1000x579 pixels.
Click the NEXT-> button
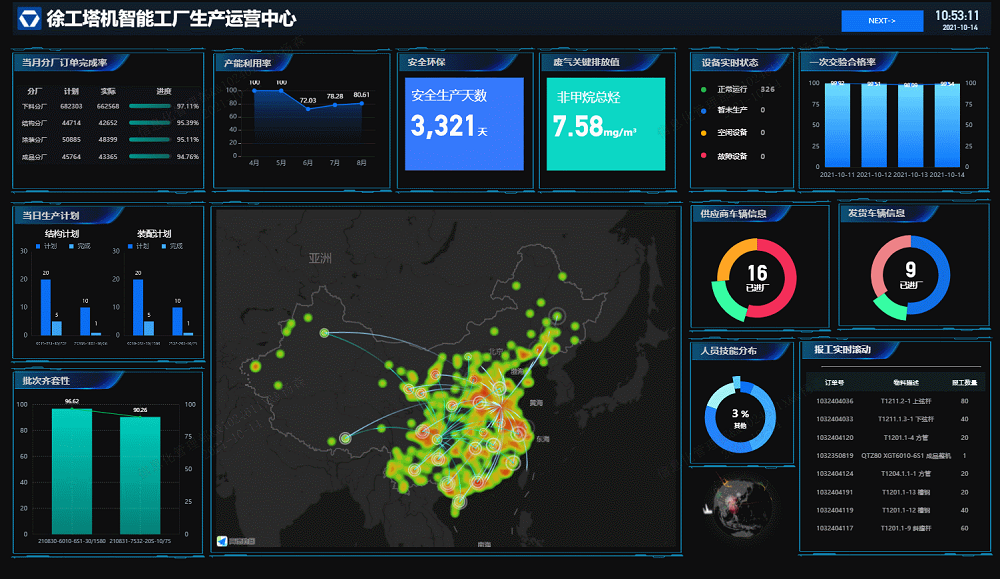(881, 21)
